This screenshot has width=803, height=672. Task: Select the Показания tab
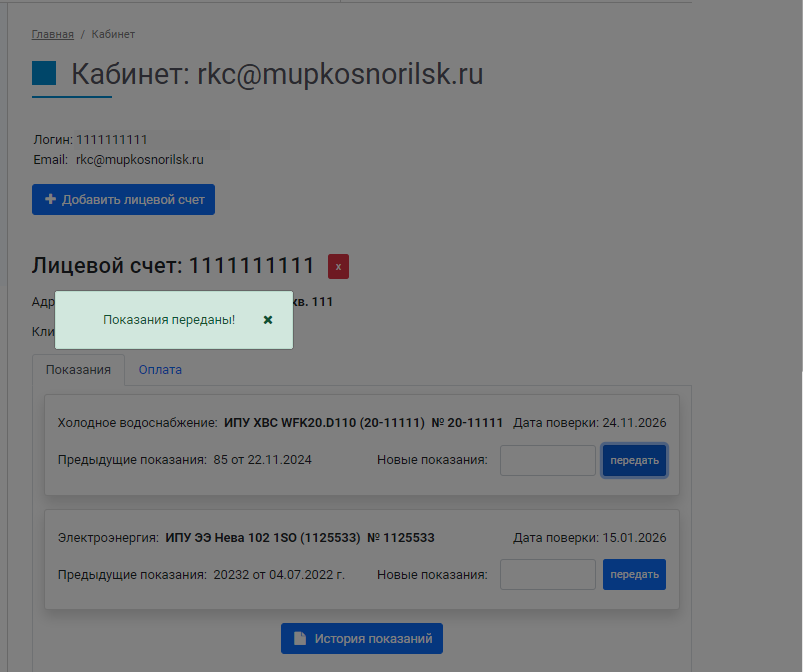click(78, 370)
